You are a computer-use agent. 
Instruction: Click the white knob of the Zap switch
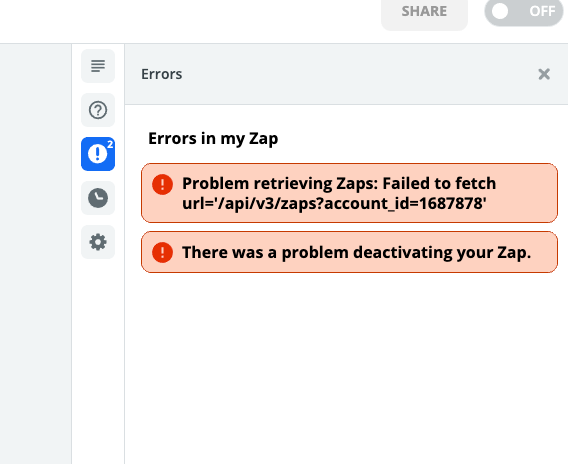(x=500, y=11)
